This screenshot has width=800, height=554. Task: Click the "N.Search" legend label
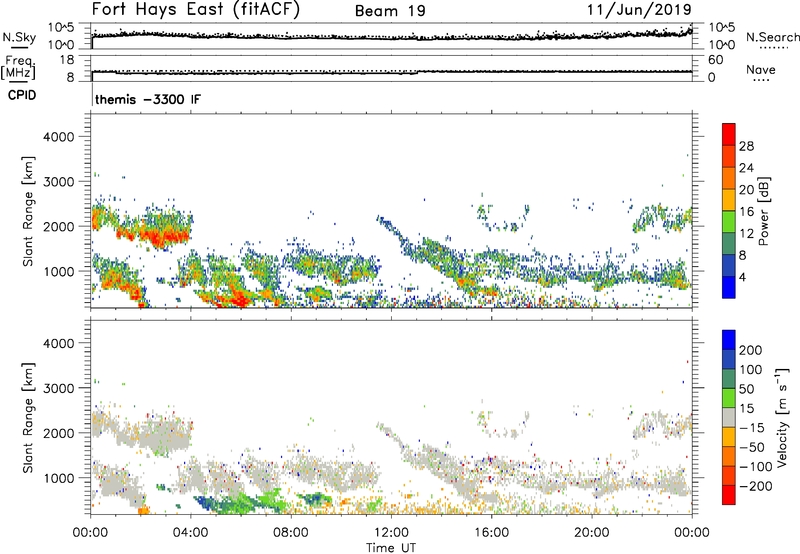772,37
